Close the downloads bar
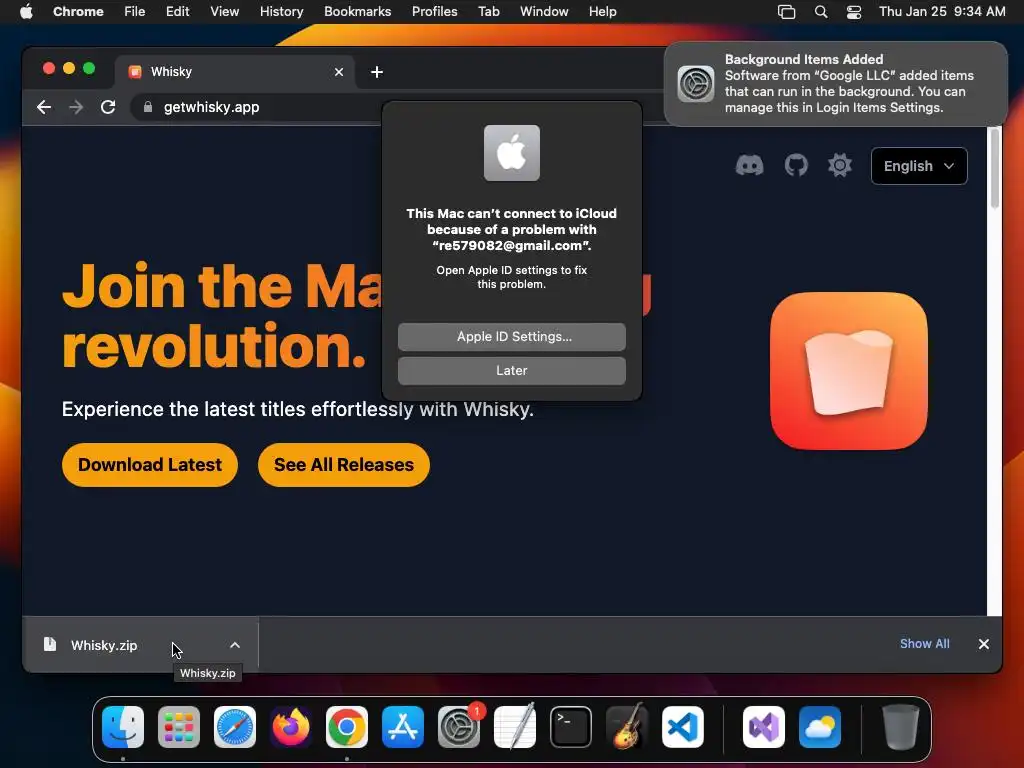 pos(984,644)
